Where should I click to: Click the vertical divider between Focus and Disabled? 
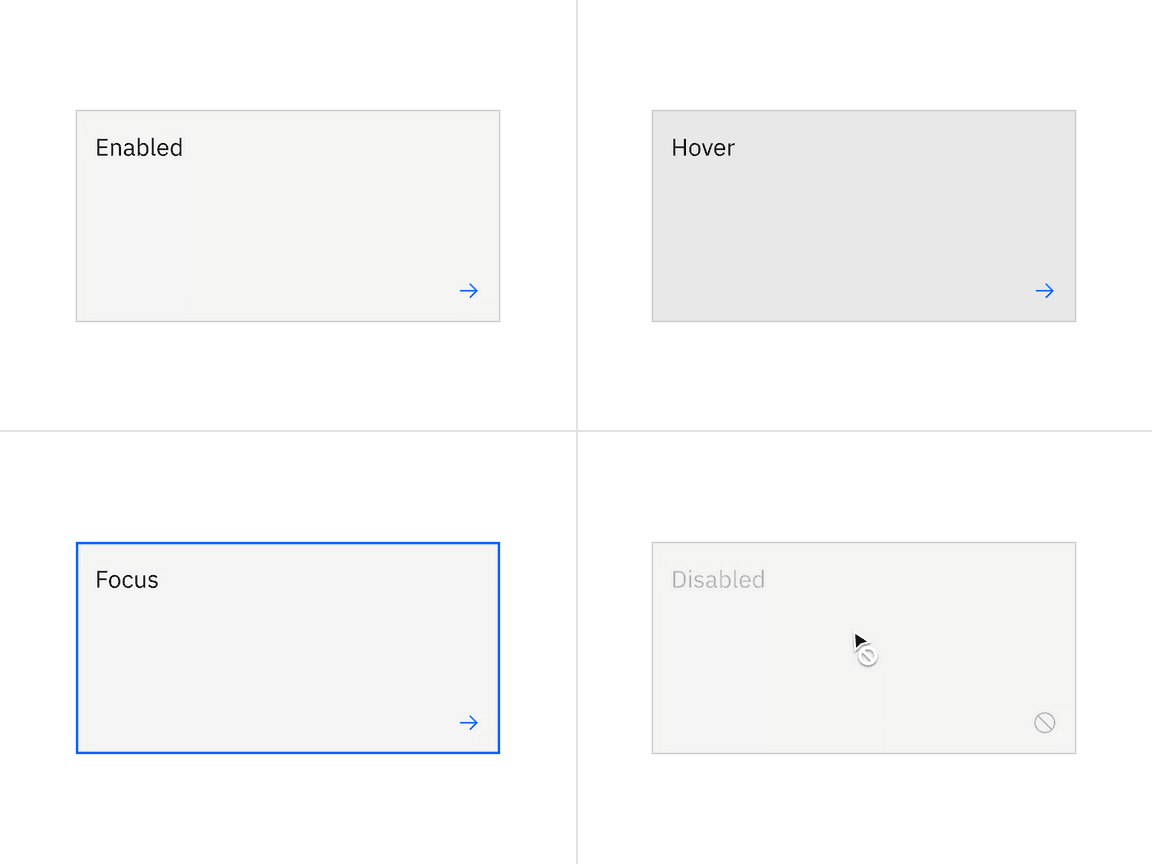click(577, 648)
